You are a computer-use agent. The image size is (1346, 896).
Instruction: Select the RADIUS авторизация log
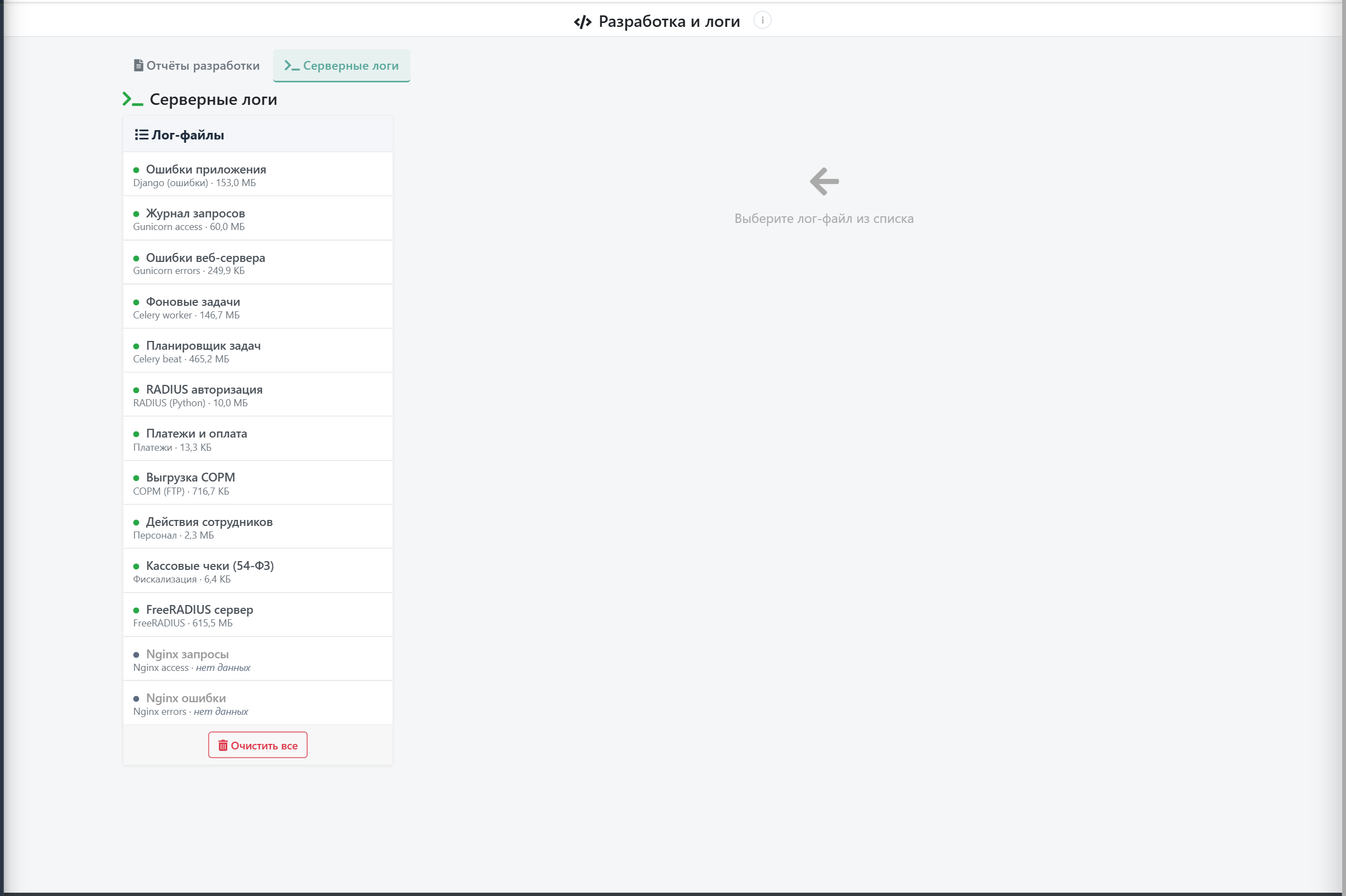point(258,395)
